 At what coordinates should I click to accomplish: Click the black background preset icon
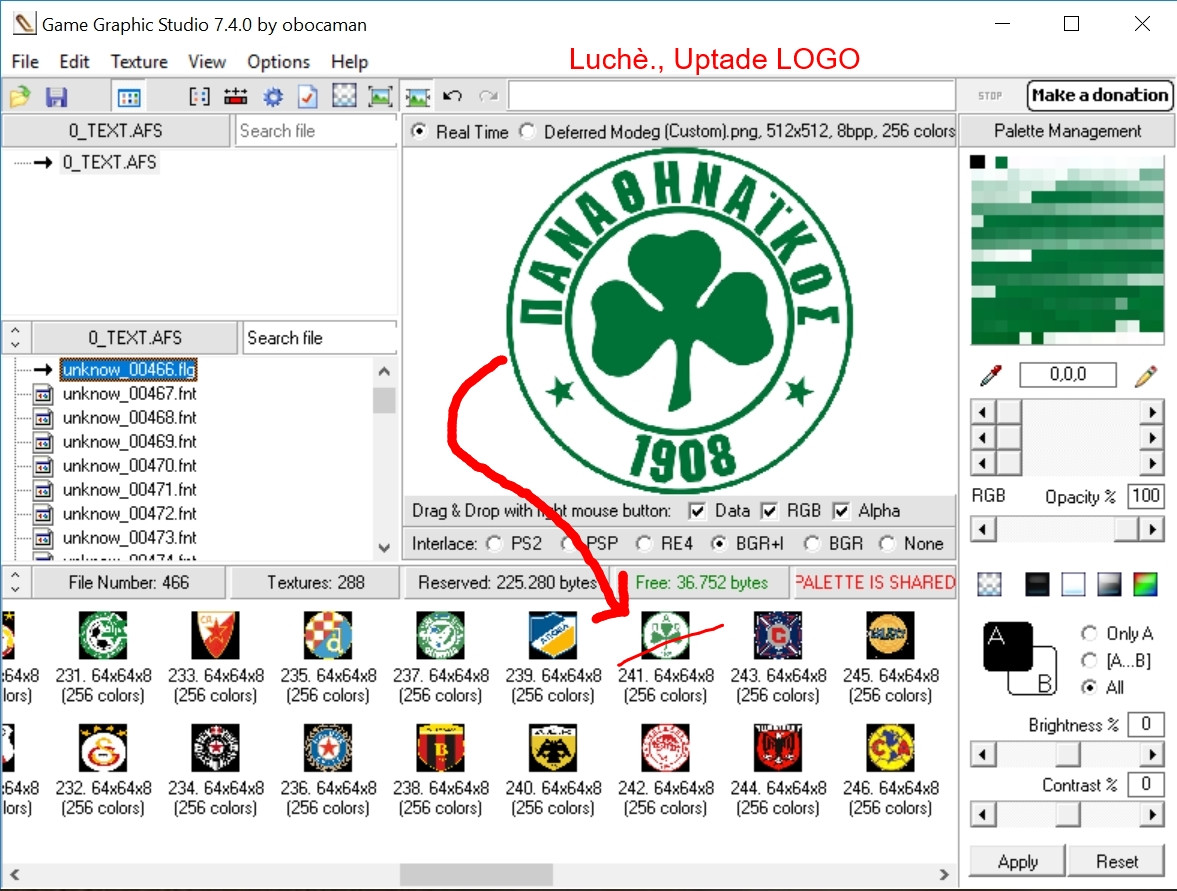click(1037, 584)
